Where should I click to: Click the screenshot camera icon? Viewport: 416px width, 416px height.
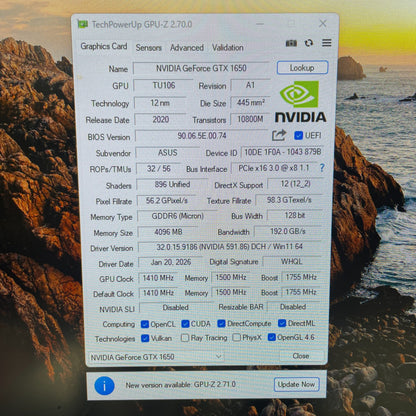pyautogui.click(x=291, y=43)
